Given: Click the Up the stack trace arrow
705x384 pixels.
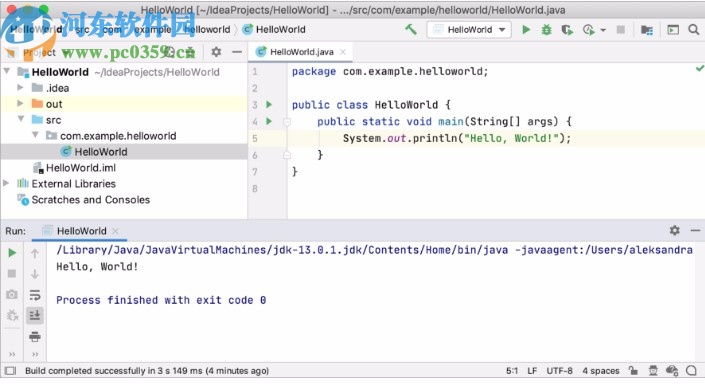Looking at the screenshot, I should [x=35, y=253].
